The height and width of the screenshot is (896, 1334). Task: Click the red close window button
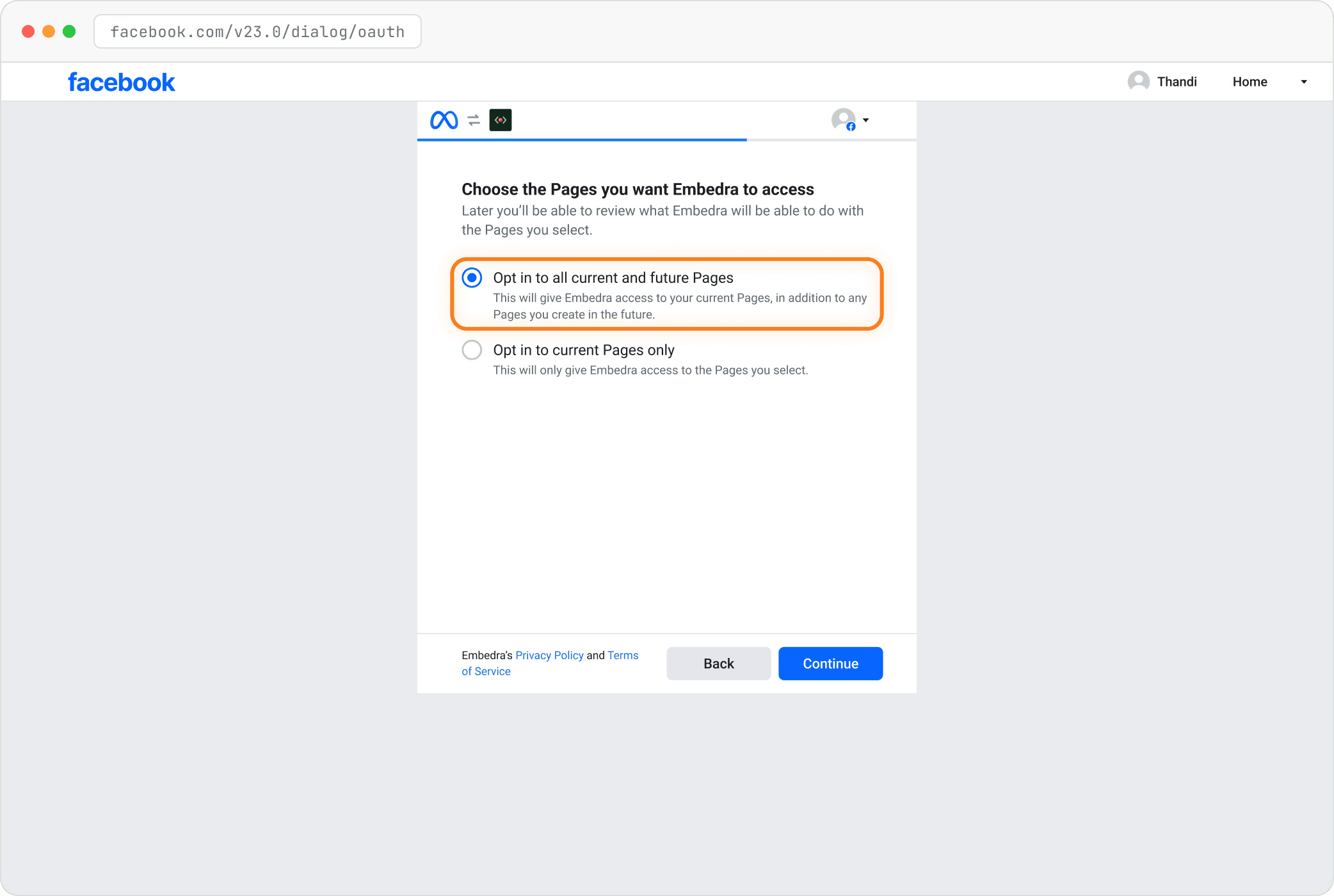pos(28,31)
